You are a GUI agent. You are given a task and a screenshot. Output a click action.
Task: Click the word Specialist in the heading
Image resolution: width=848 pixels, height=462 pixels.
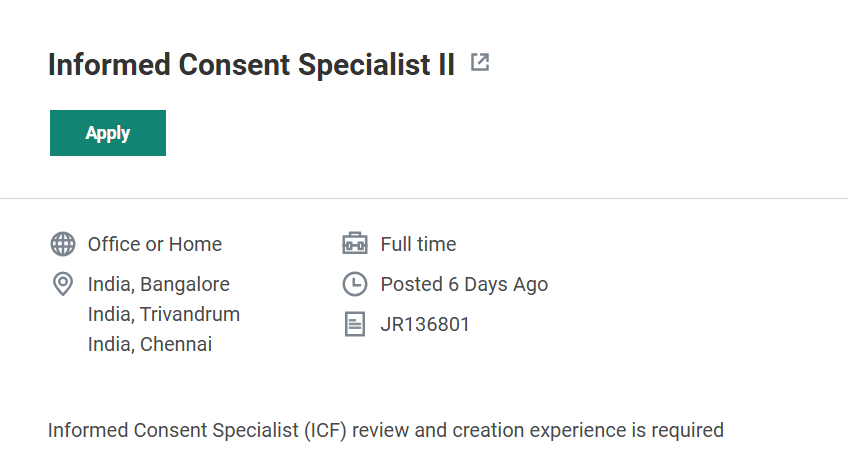(x=361, y=65)
